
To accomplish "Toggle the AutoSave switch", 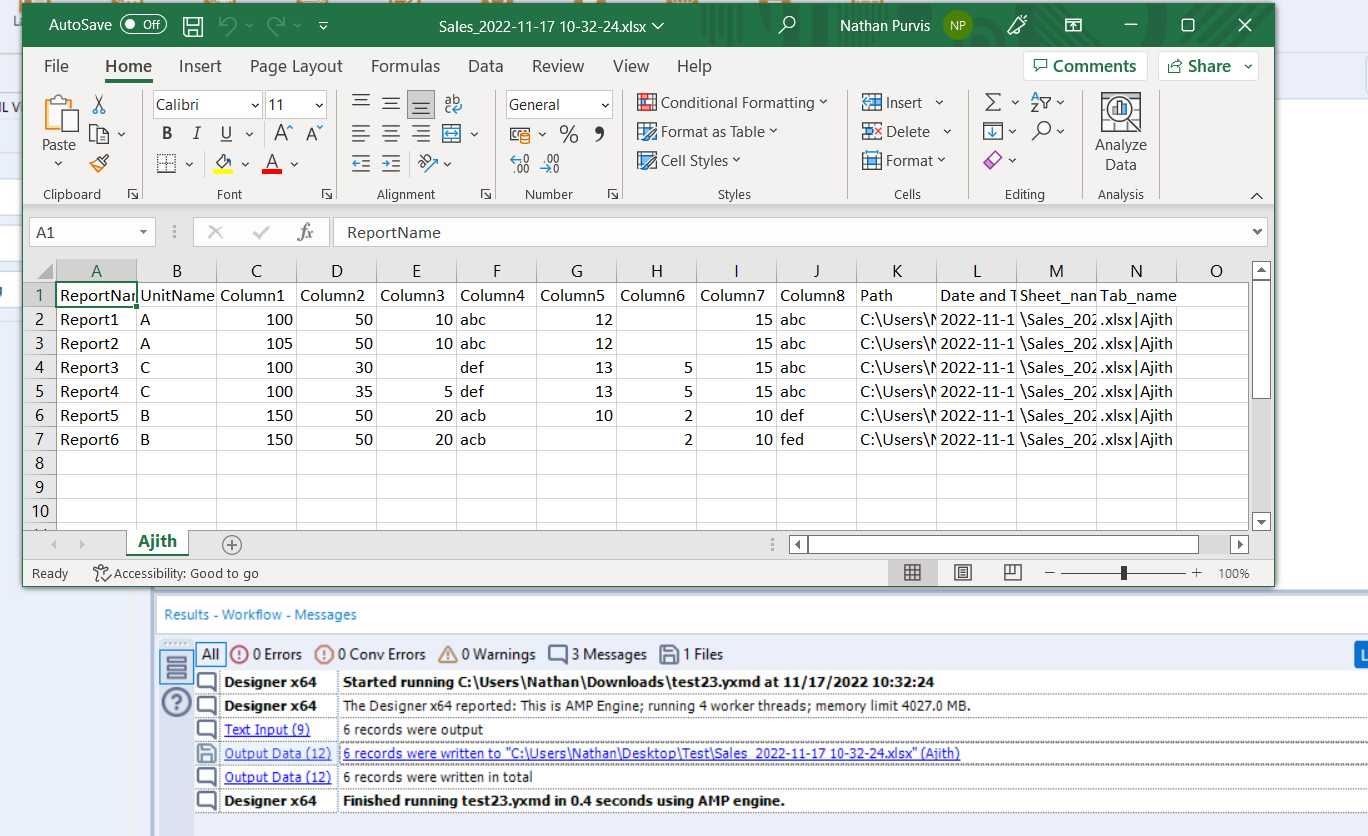I will [x=143, y=25].
